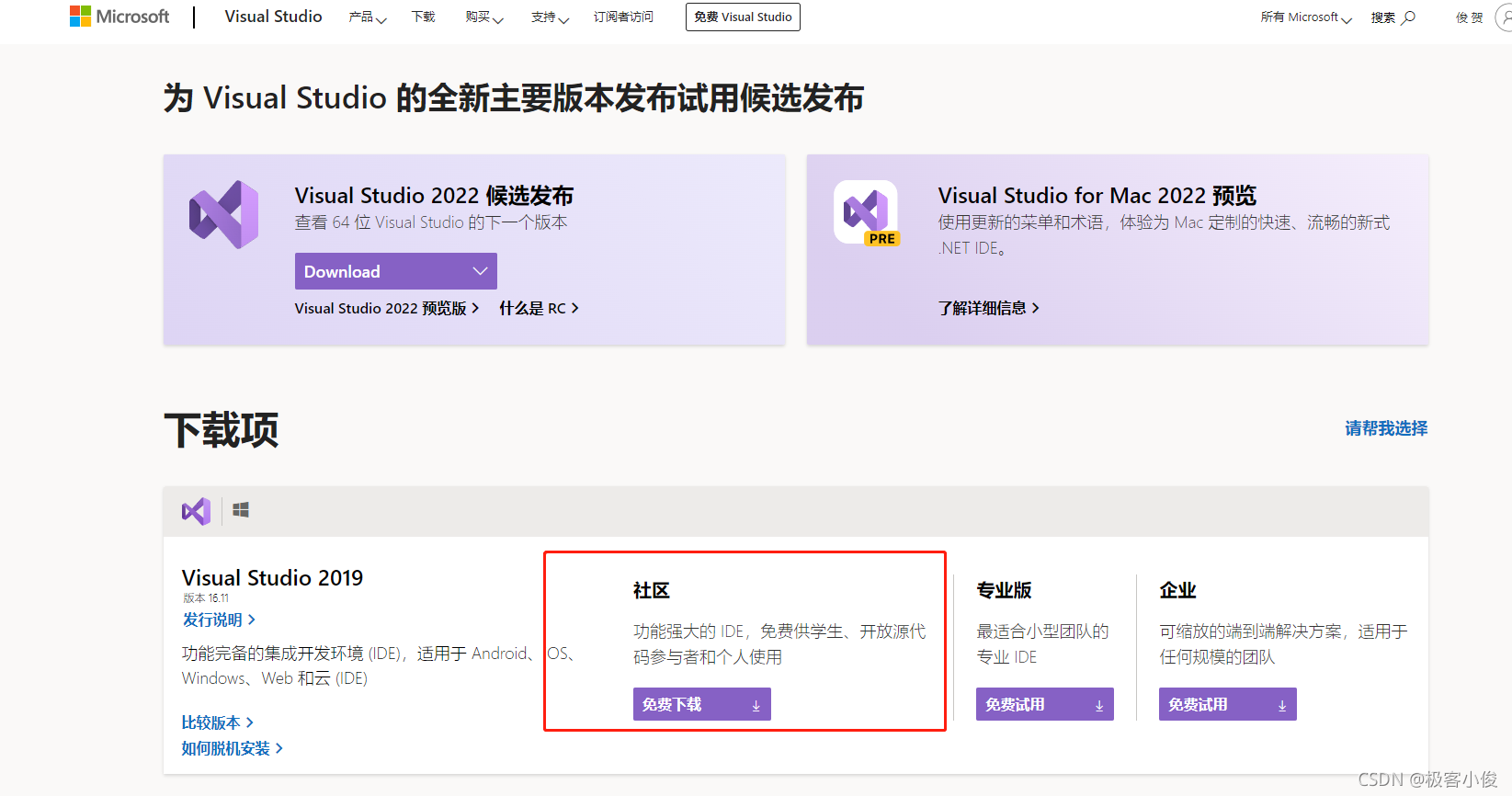Select the Windows platform icon
This screenshot has height=796, width=1512.
(x=241, y=510)
